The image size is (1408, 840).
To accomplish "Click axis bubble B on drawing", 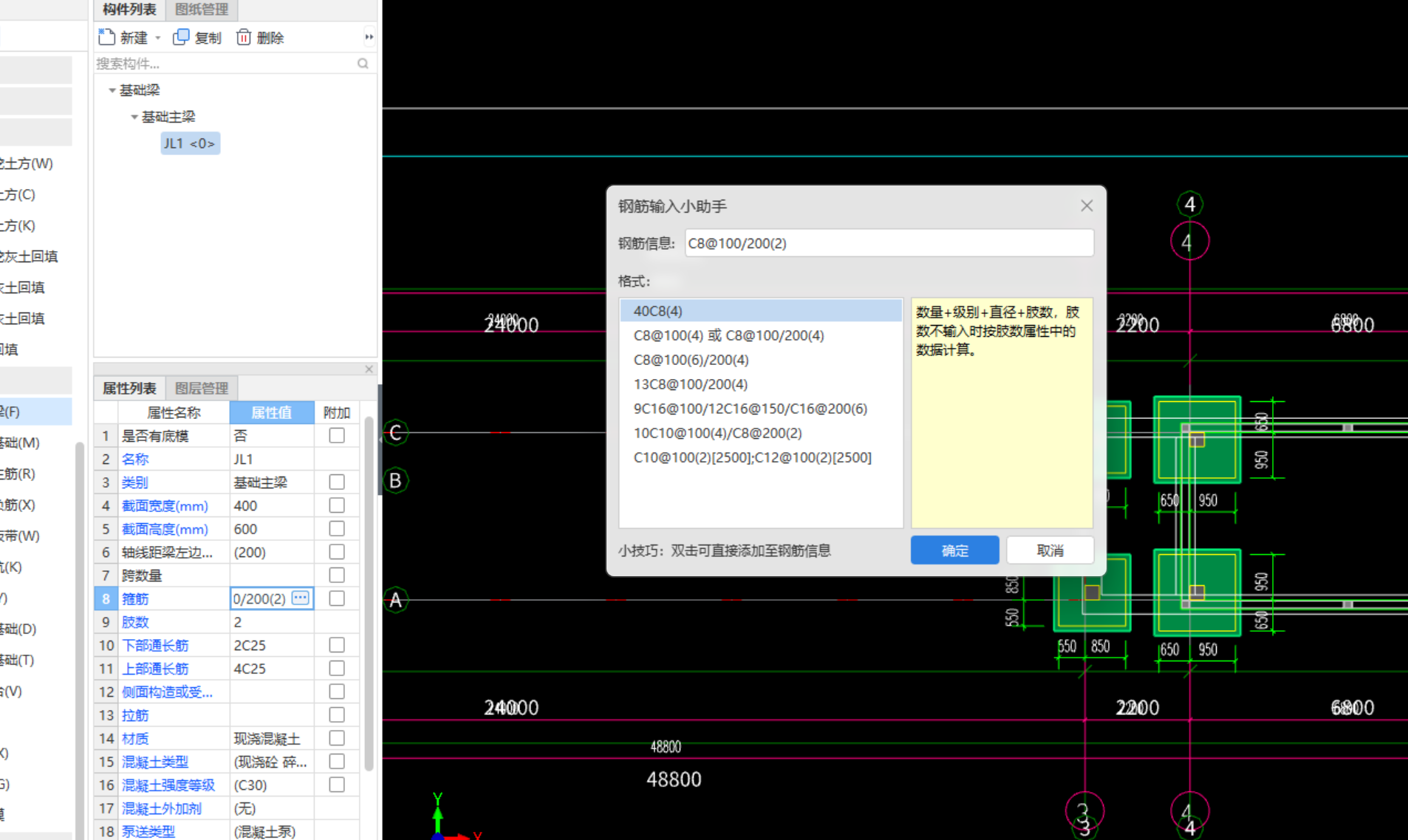I will [396, 480].
